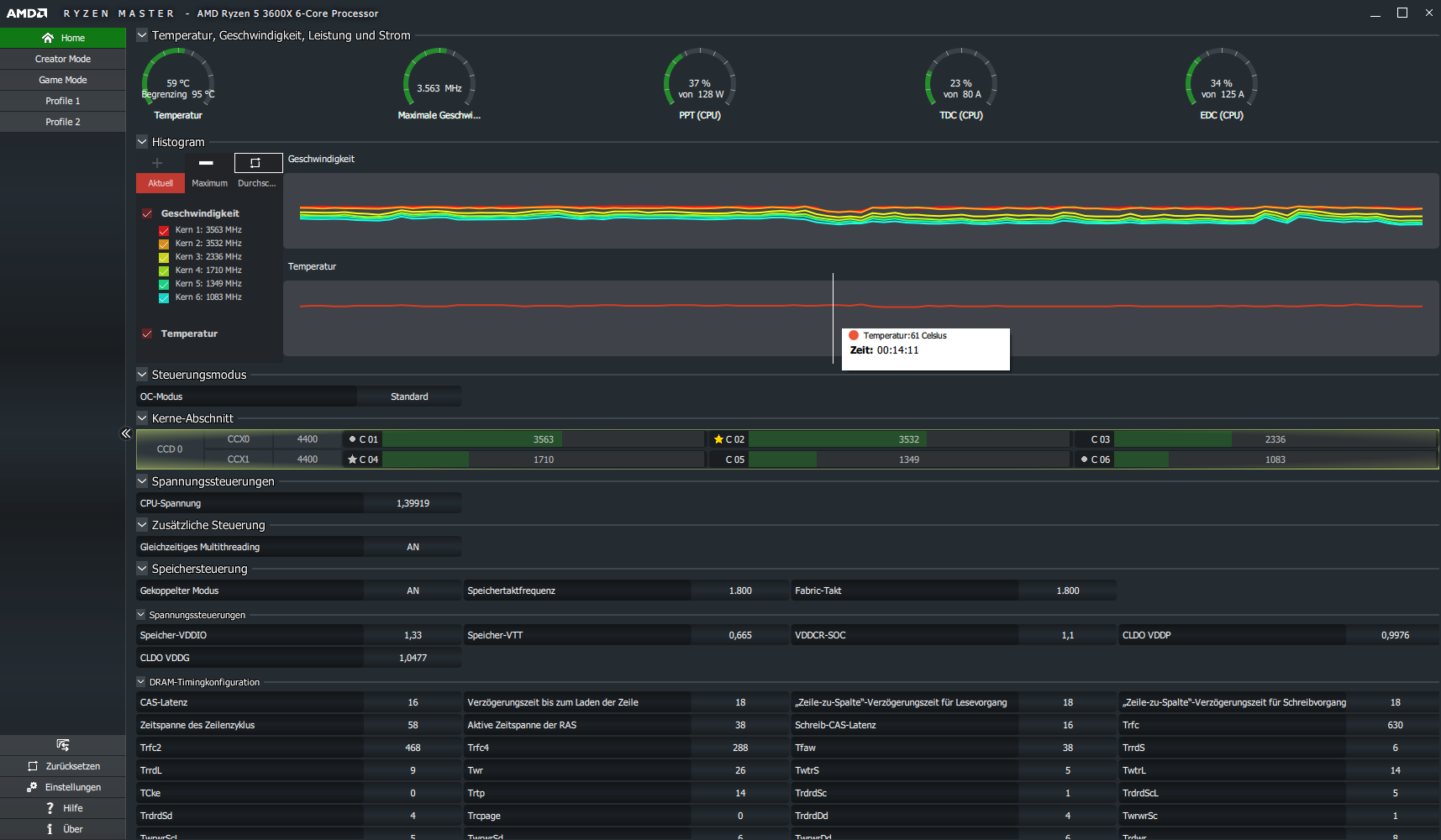Click the Gleichzeitiges Multithreading AN value
Screen dimensions: 1441x840
coord(413,547)
